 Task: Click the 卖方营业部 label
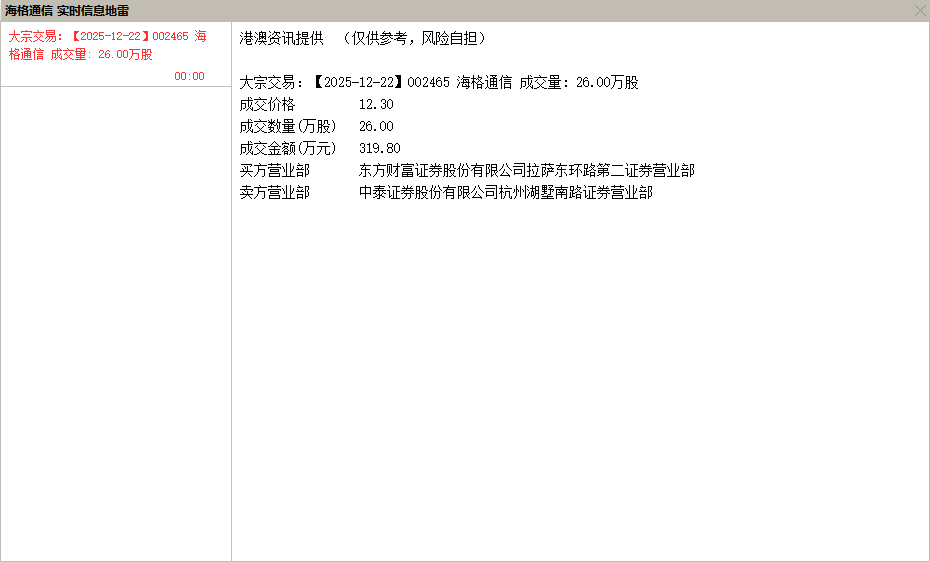pyautogui.click(x=274, y=193)
